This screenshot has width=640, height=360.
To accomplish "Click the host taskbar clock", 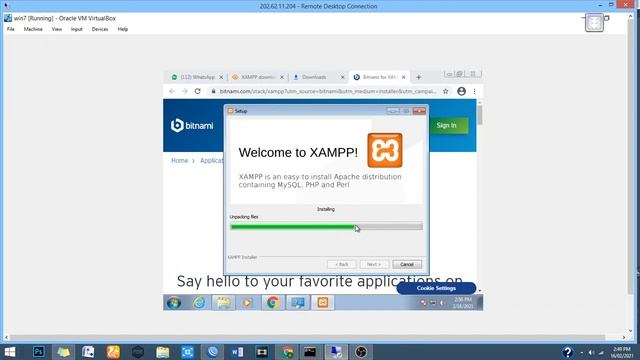I will pos(622,352).
